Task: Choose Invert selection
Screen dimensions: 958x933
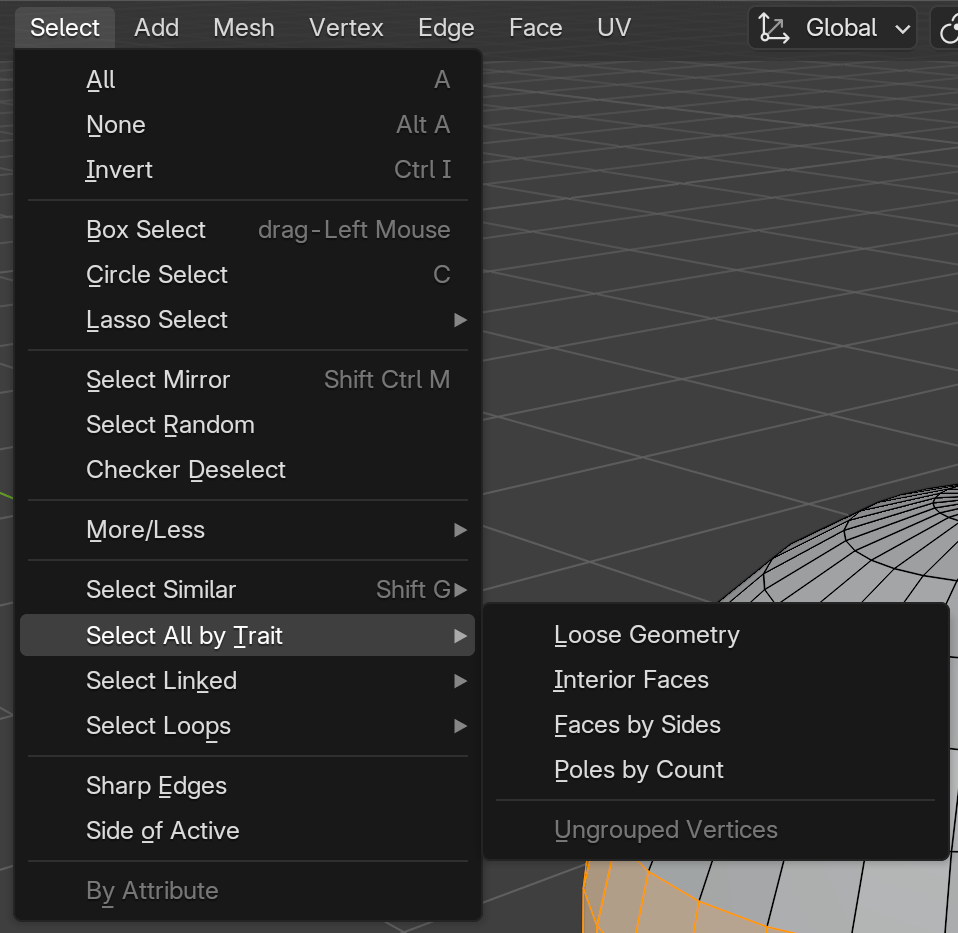Action: click(247, 170)
